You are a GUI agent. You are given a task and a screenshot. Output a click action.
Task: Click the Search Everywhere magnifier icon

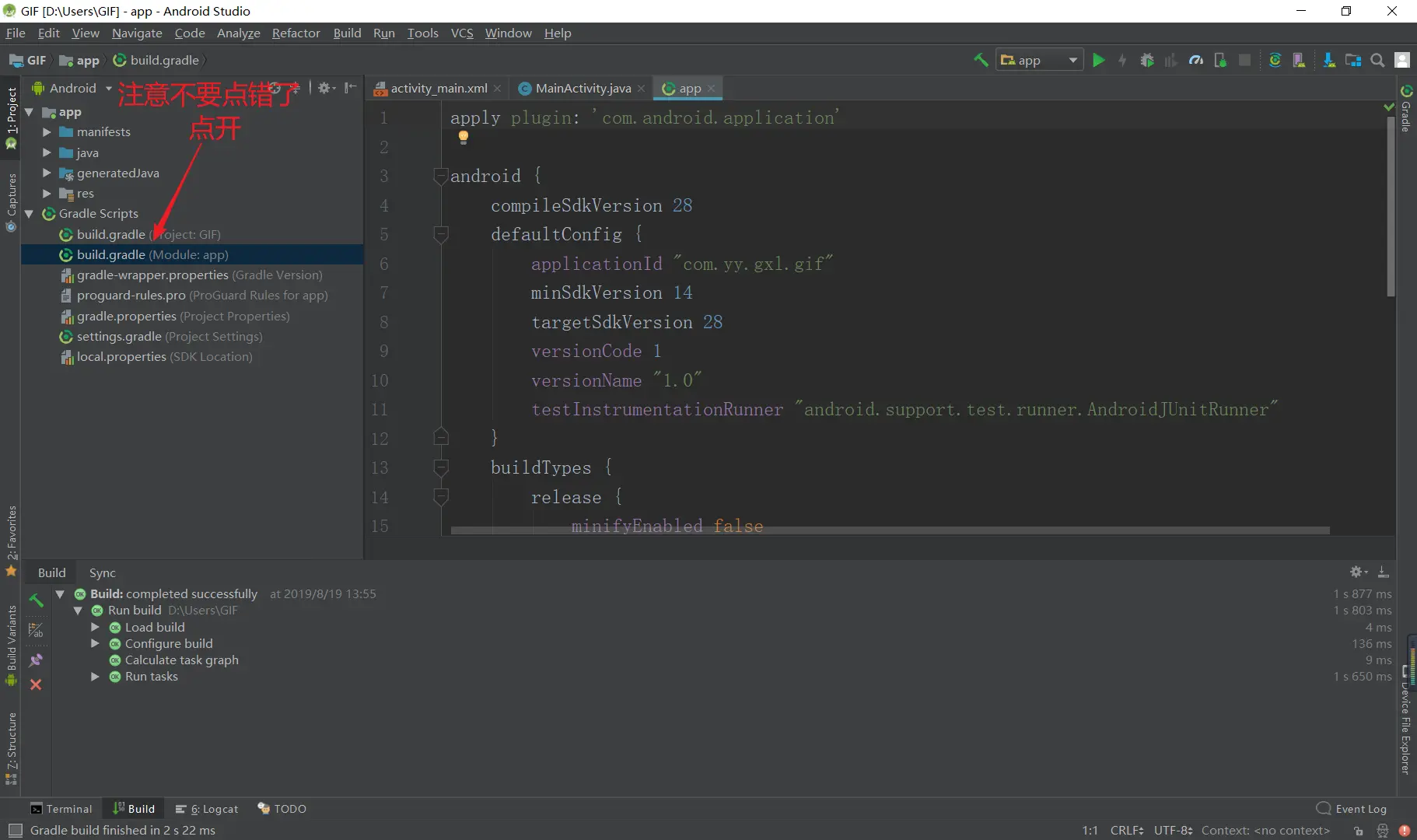coord(1377,61)
